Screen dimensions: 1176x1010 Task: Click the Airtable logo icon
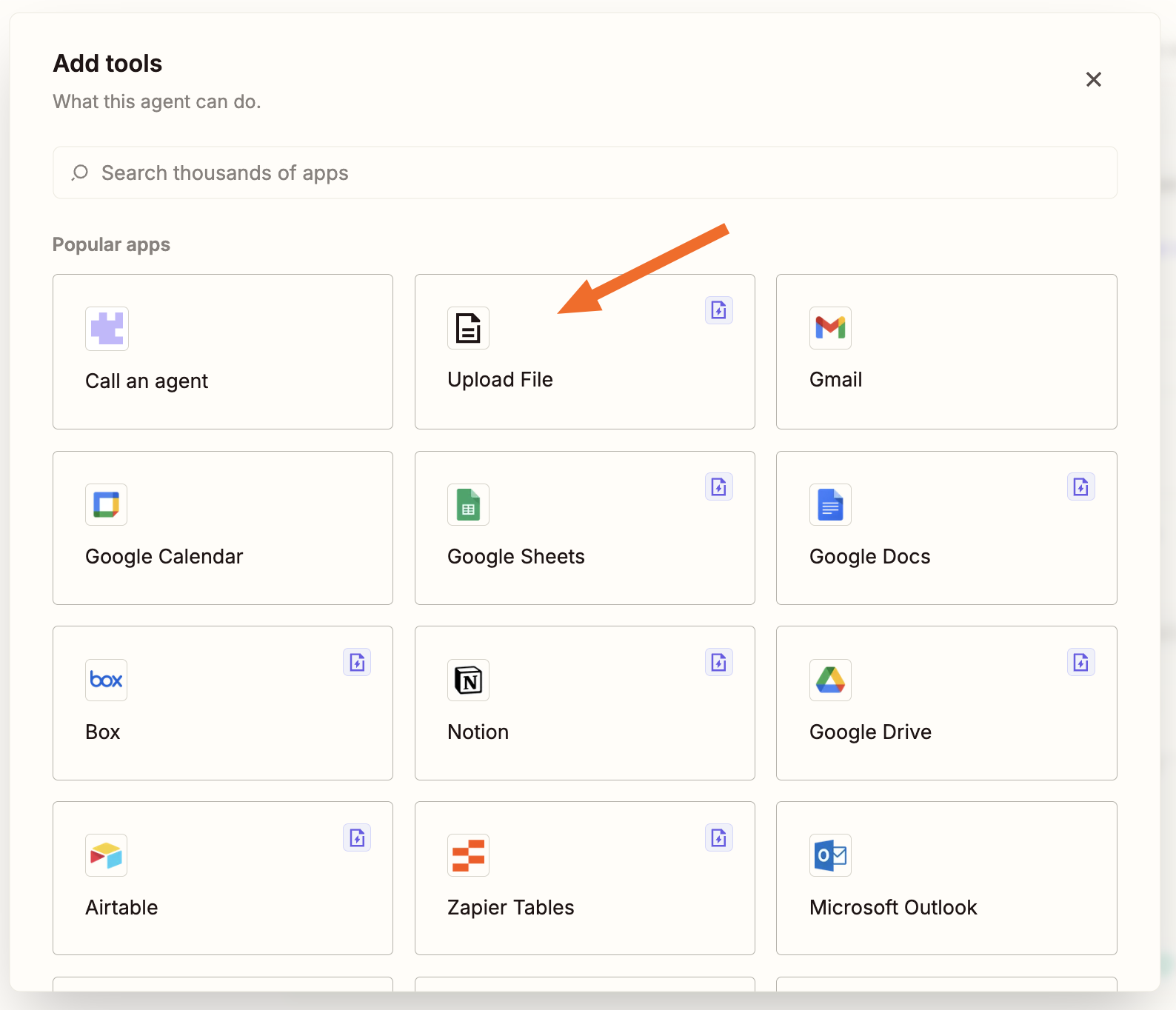(x=106, y=855)
